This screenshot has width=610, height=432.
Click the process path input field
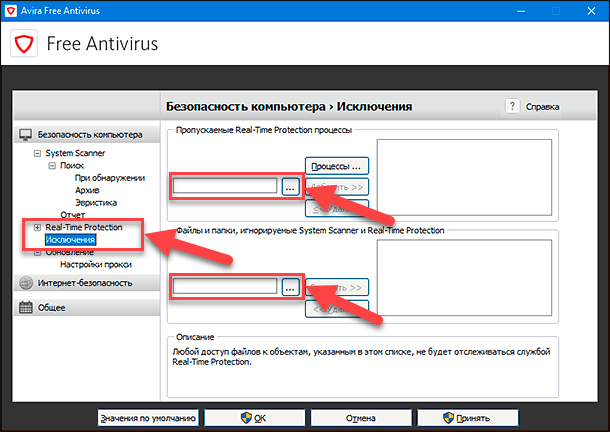pyautogui.click(x=225, y=186)
